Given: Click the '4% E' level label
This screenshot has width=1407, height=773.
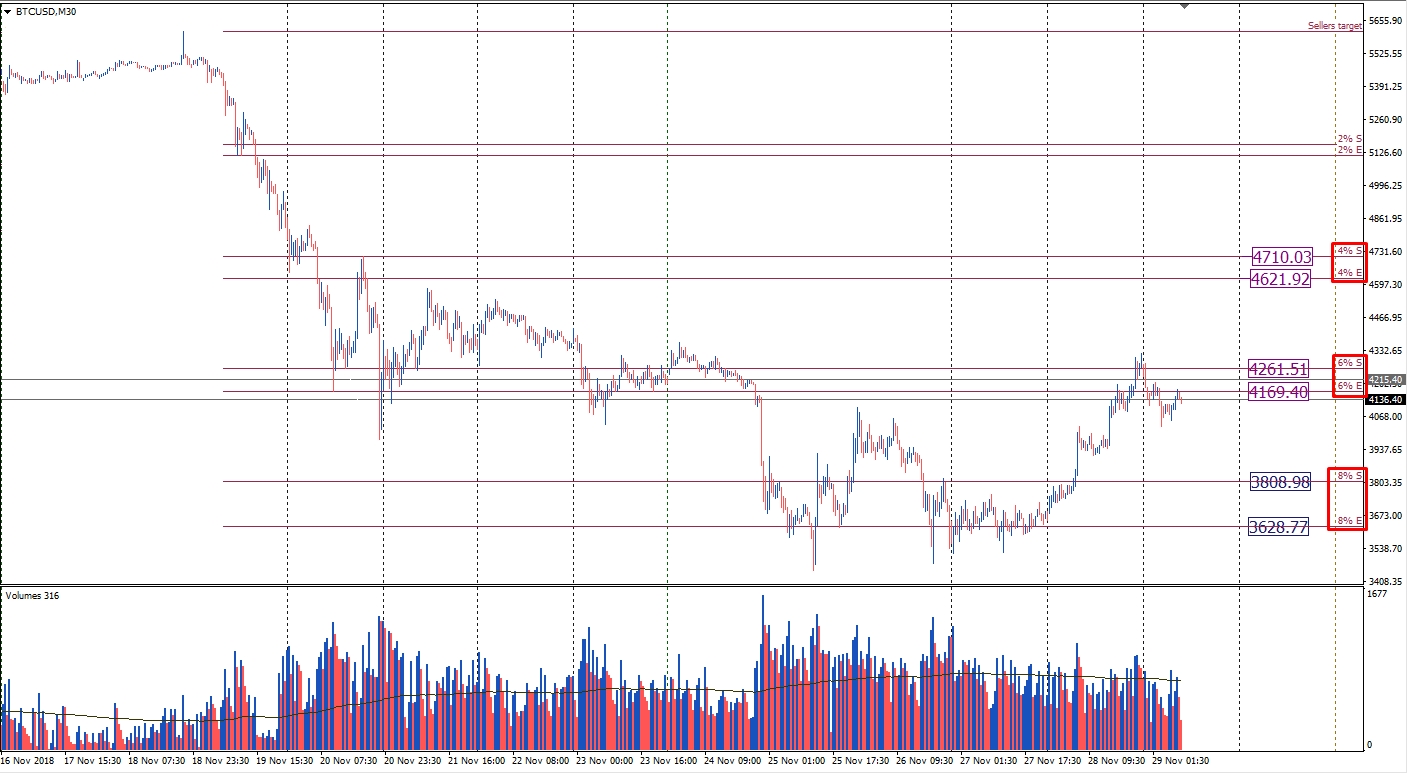Looking at the screenshot, I should coord(1350,272).
